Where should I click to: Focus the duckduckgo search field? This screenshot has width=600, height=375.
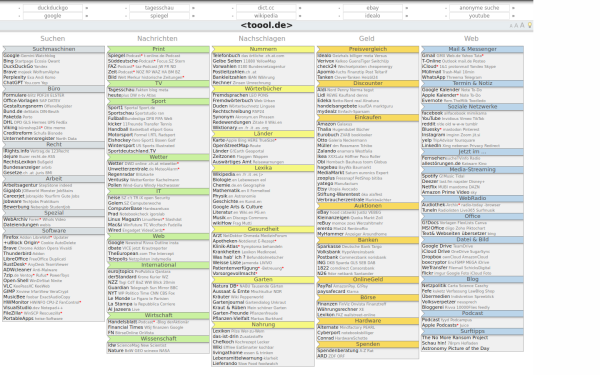(53, 8)
